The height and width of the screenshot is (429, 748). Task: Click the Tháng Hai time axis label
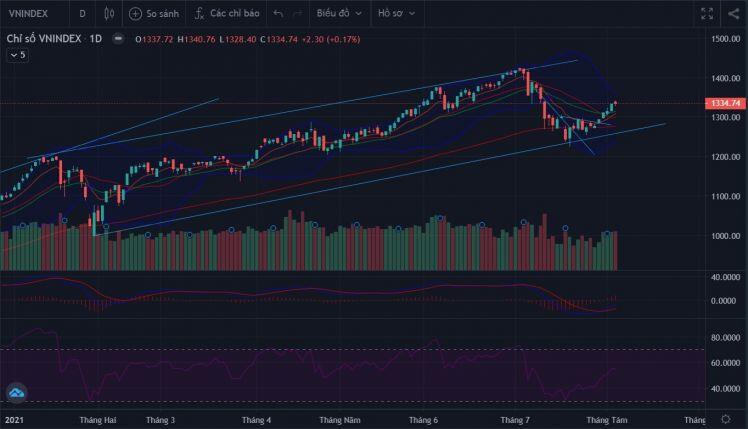[98, 420]
